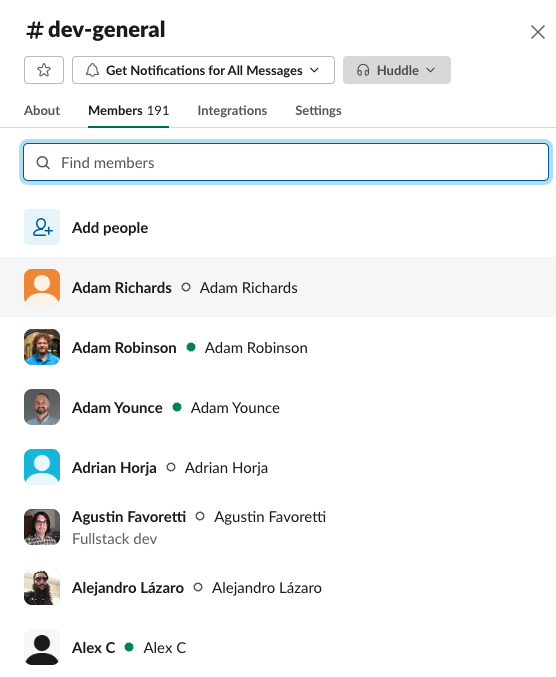Go to the Settings tab
556x677 pixels.
(x=318, y=111)
